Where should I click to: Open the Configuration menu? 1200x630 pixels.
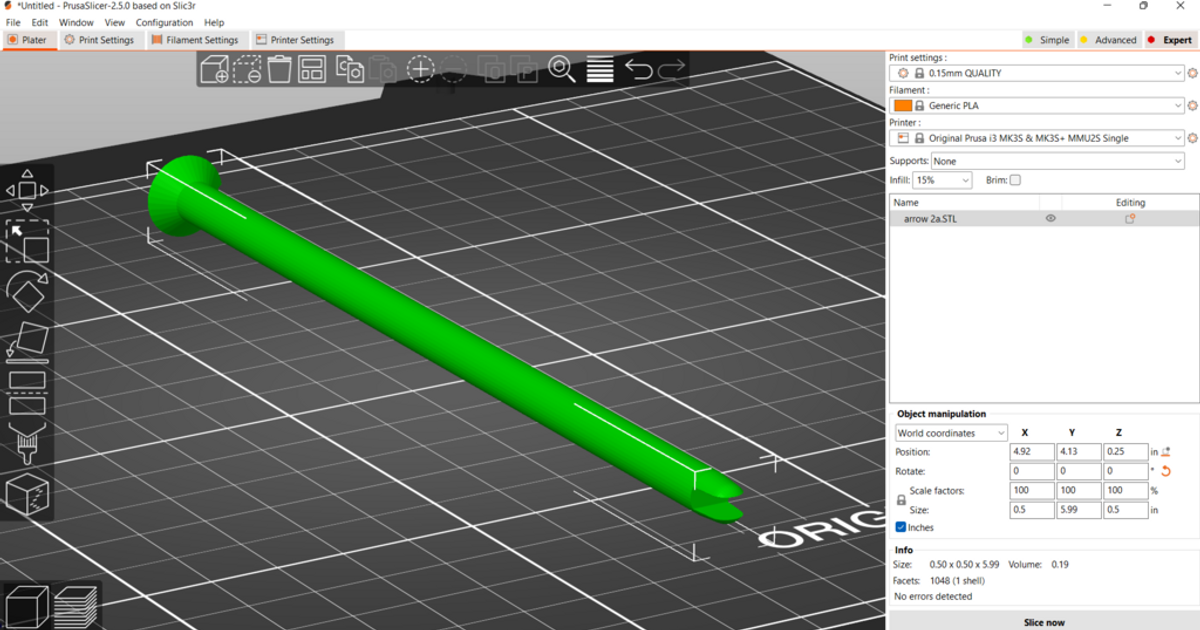(164, 22)
